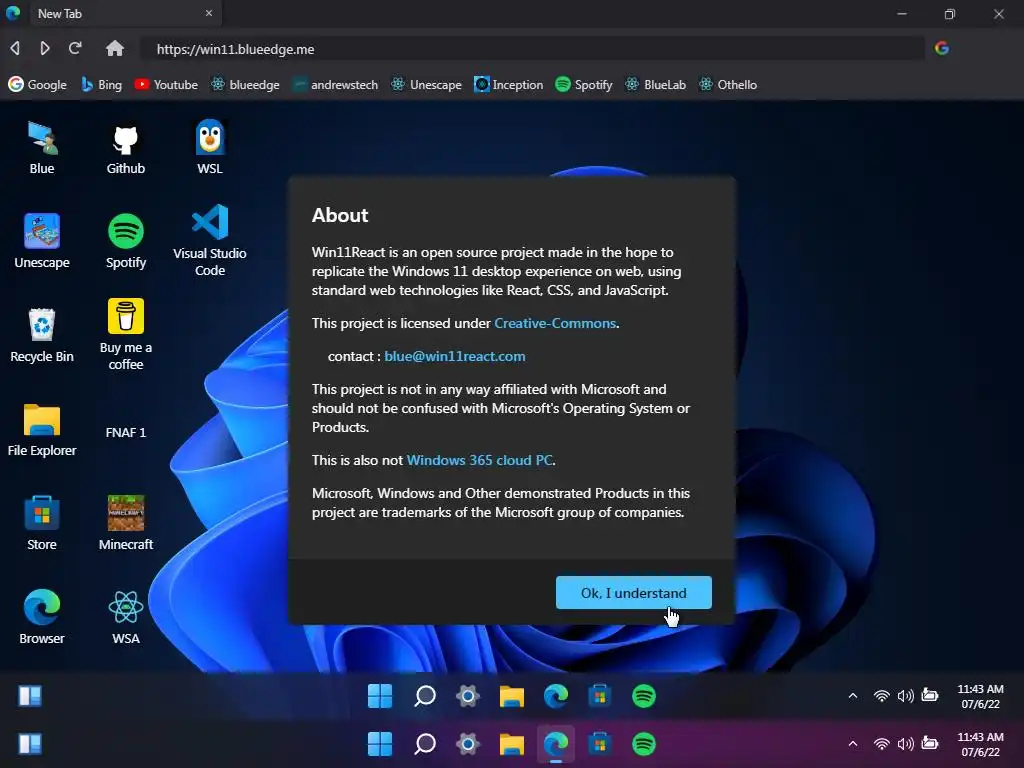Screen dimensions: 1024x768
Task: Open the Windows 365 cloud PC link
Action: click(x=479, y=460)
